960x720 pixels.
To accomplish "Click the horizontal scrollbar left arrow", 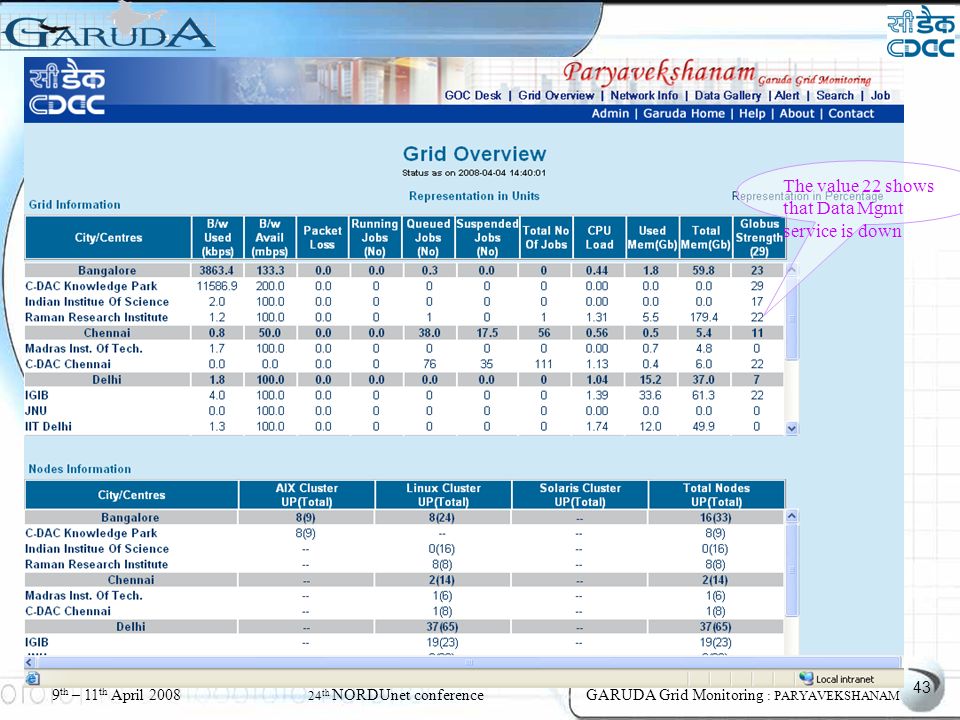I will (x=29, y=662).
